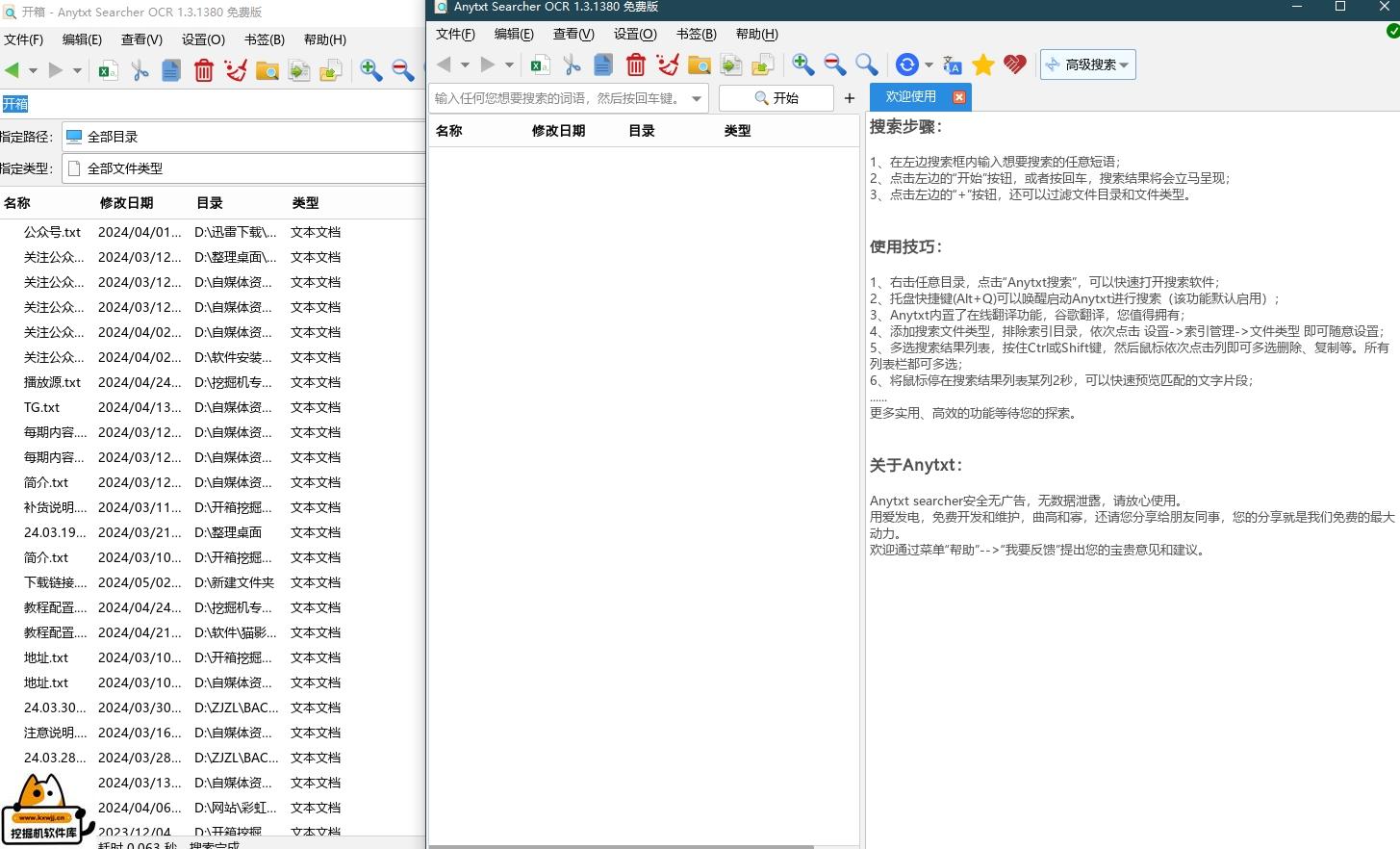Expand the search input history dropdown arrow
1400x849 pixels.
[x=697, y=98]
